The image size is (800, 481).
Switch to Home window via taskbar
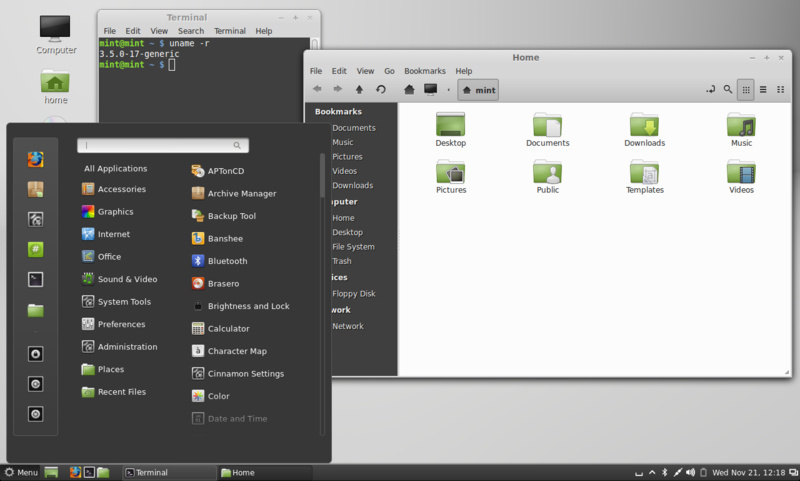point(265,472)
